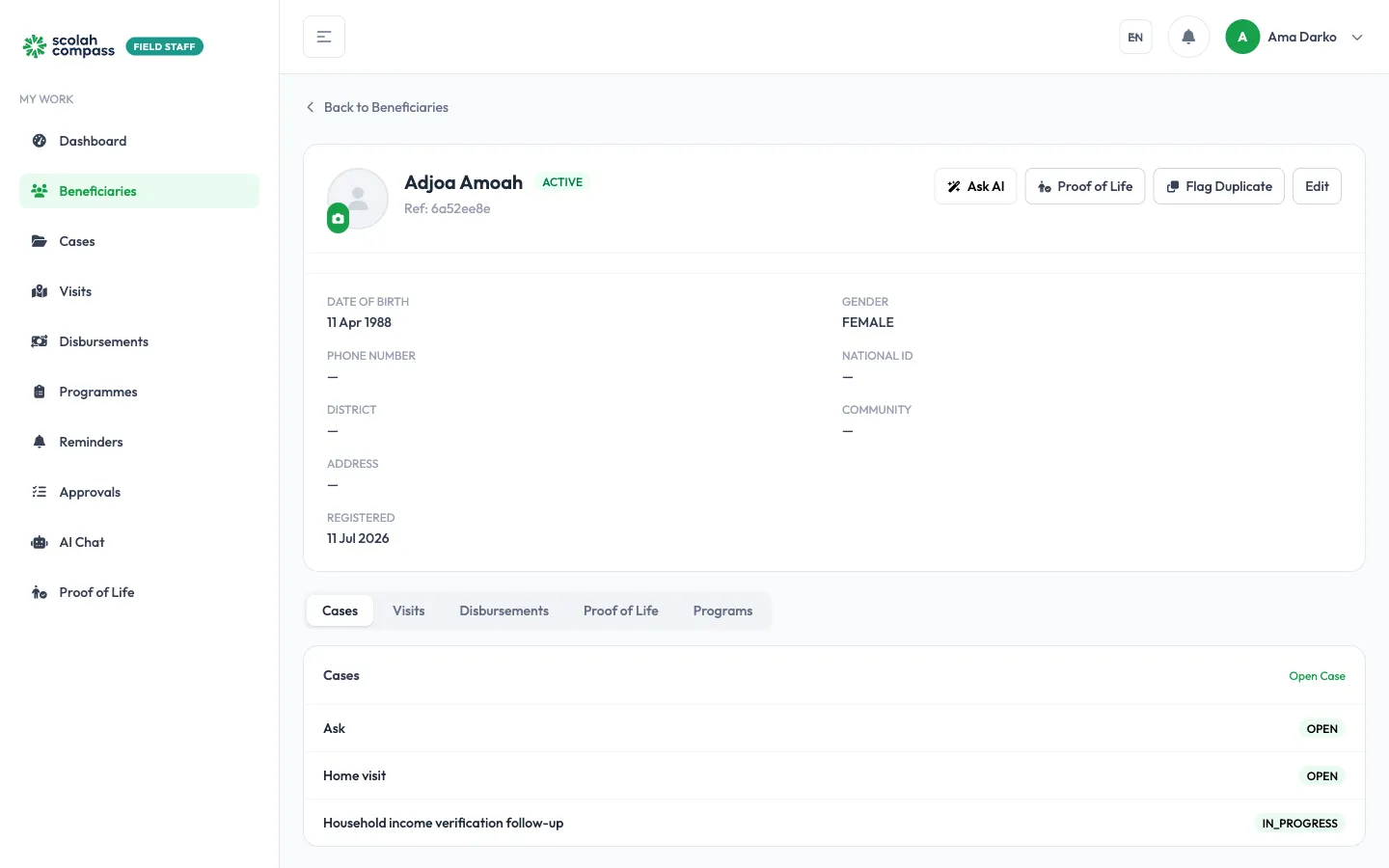Screen dimensions: 1389x868
Task: Open Programmes clipboard icon in sidebar
Action: click(x=40, y=392)
